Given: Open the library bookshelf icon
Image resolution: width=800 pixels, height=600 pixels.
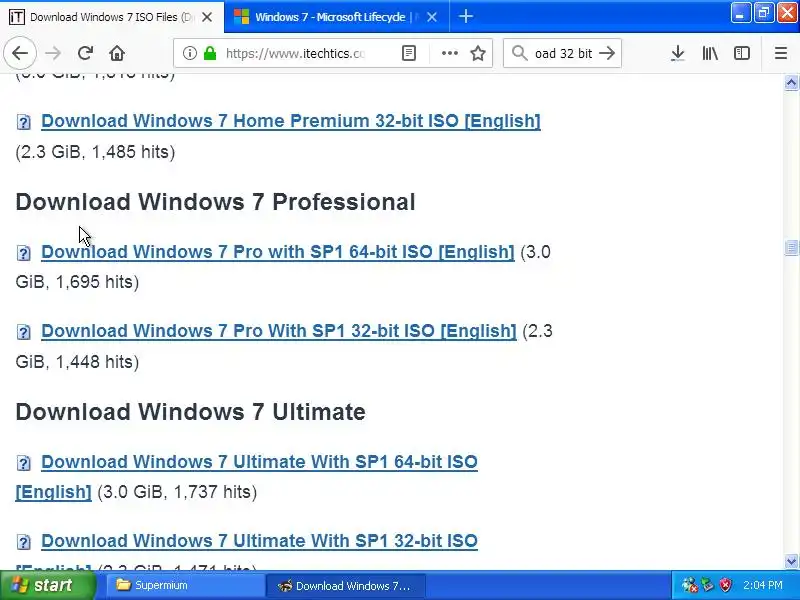Looking at the screenshot, I should (710, 53).
